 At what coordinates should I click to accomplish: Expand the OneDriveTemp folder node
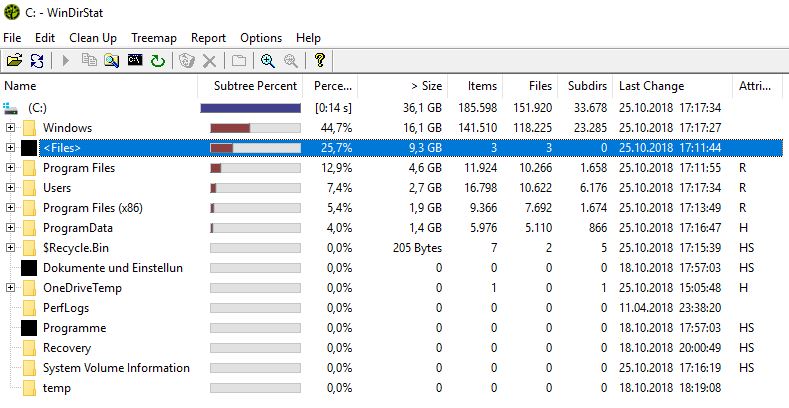pyautogui.click(x=11, y=288)
